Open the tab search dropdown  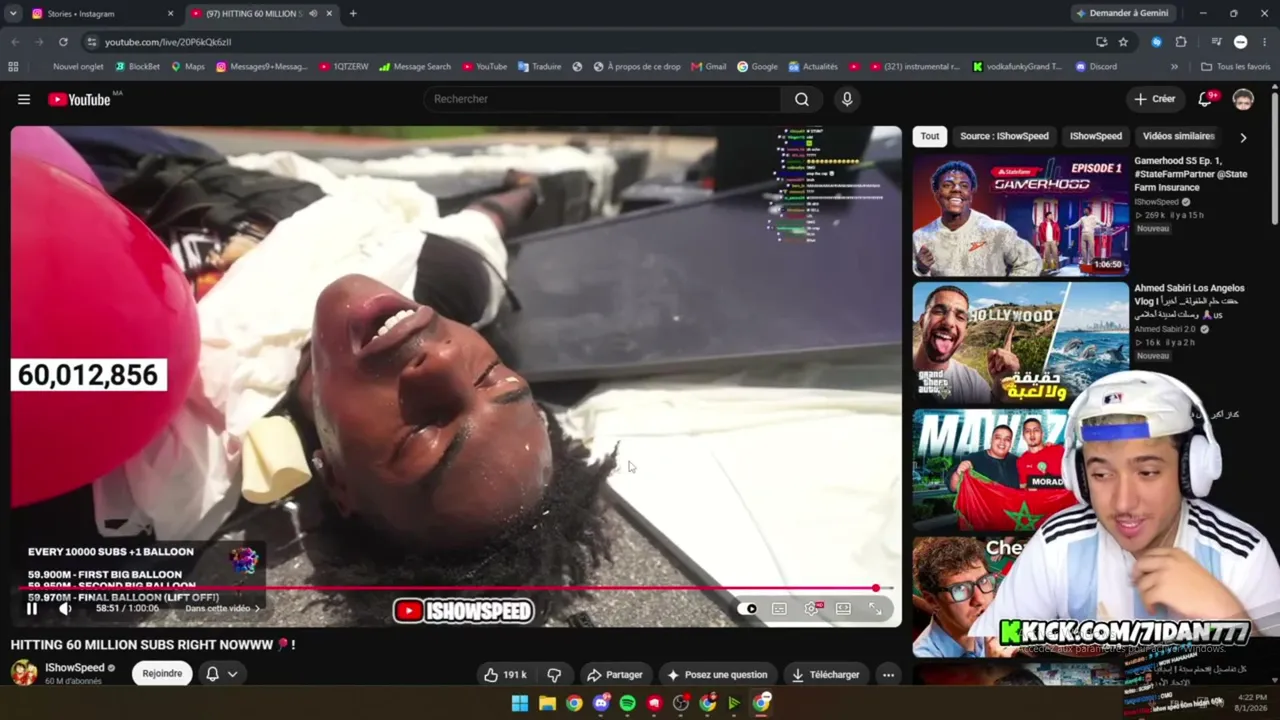(x=13, y=13)
